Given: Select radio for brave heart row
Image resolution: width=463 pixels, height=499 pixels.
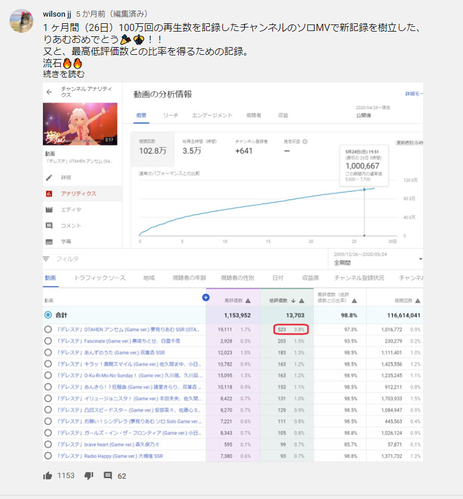Looking at the screenshot, I should pos(48,444).
